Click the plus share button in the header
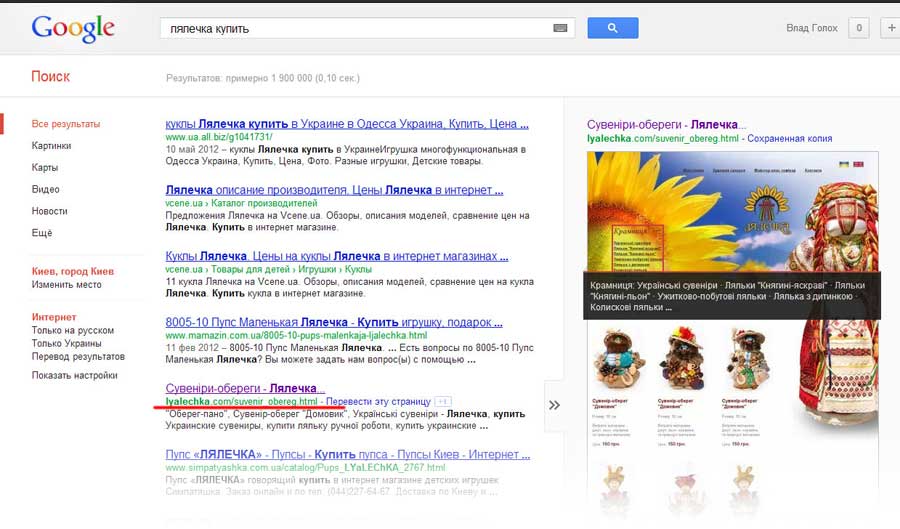 [x=891, y=28]
